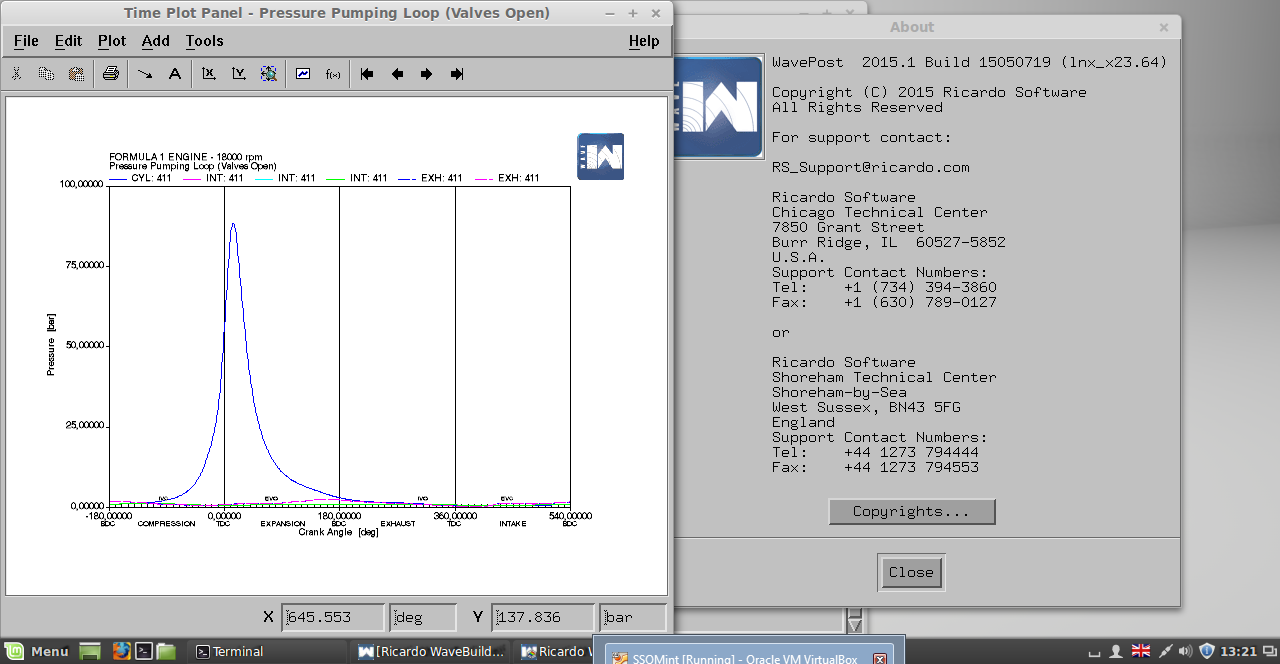Image resolution: width=1280 pixels, height=664 pixels.
Task: Click the f(x) function icon
Action: coord(333,74)
